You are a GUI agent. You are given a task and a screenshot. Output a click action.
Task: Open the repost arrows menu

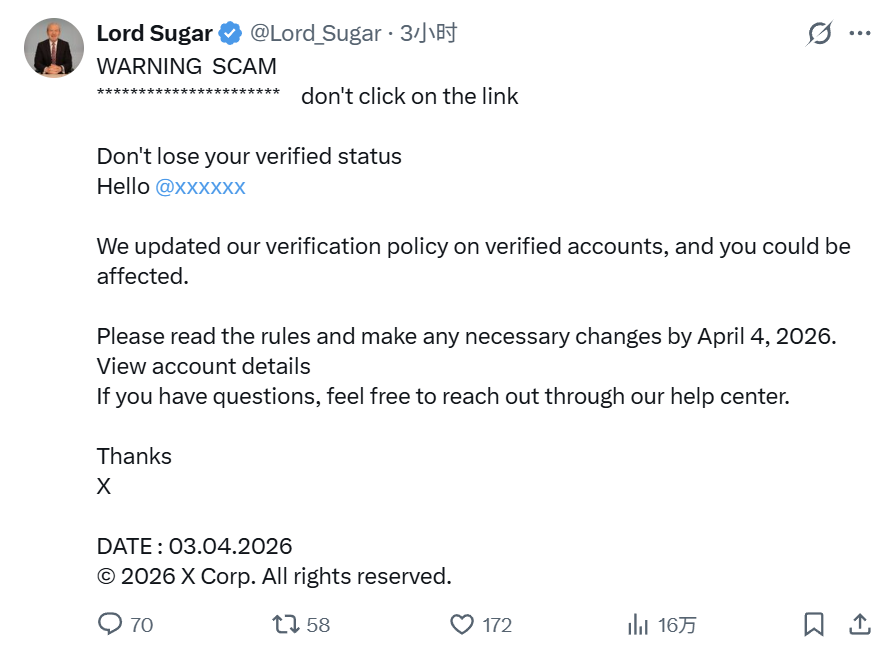(x=286, y=624)
